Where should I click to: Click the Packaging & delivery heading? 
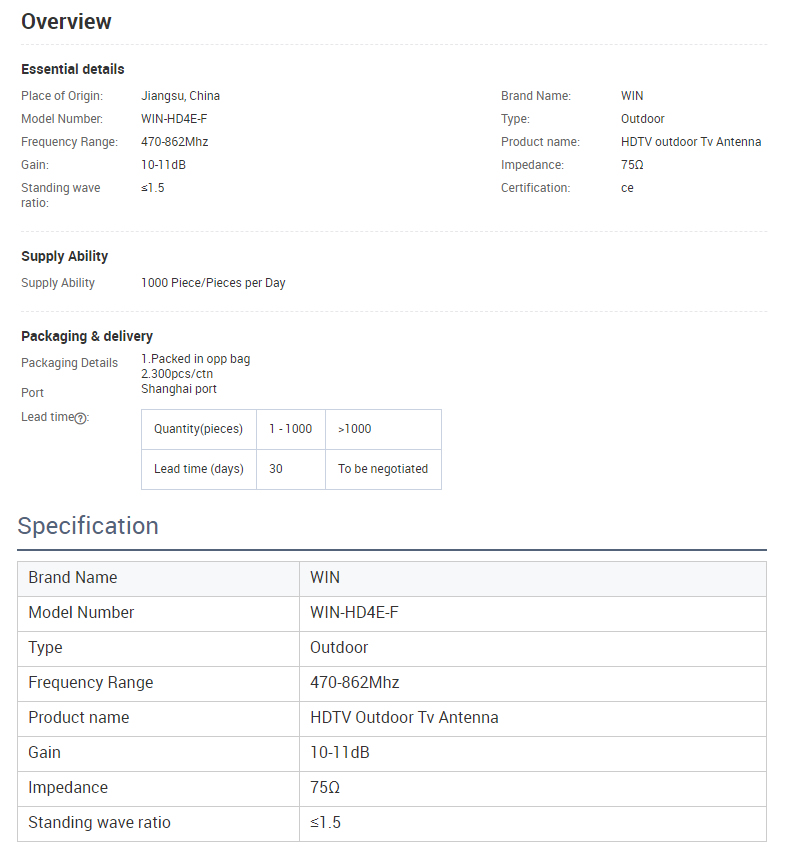point(87,336)
